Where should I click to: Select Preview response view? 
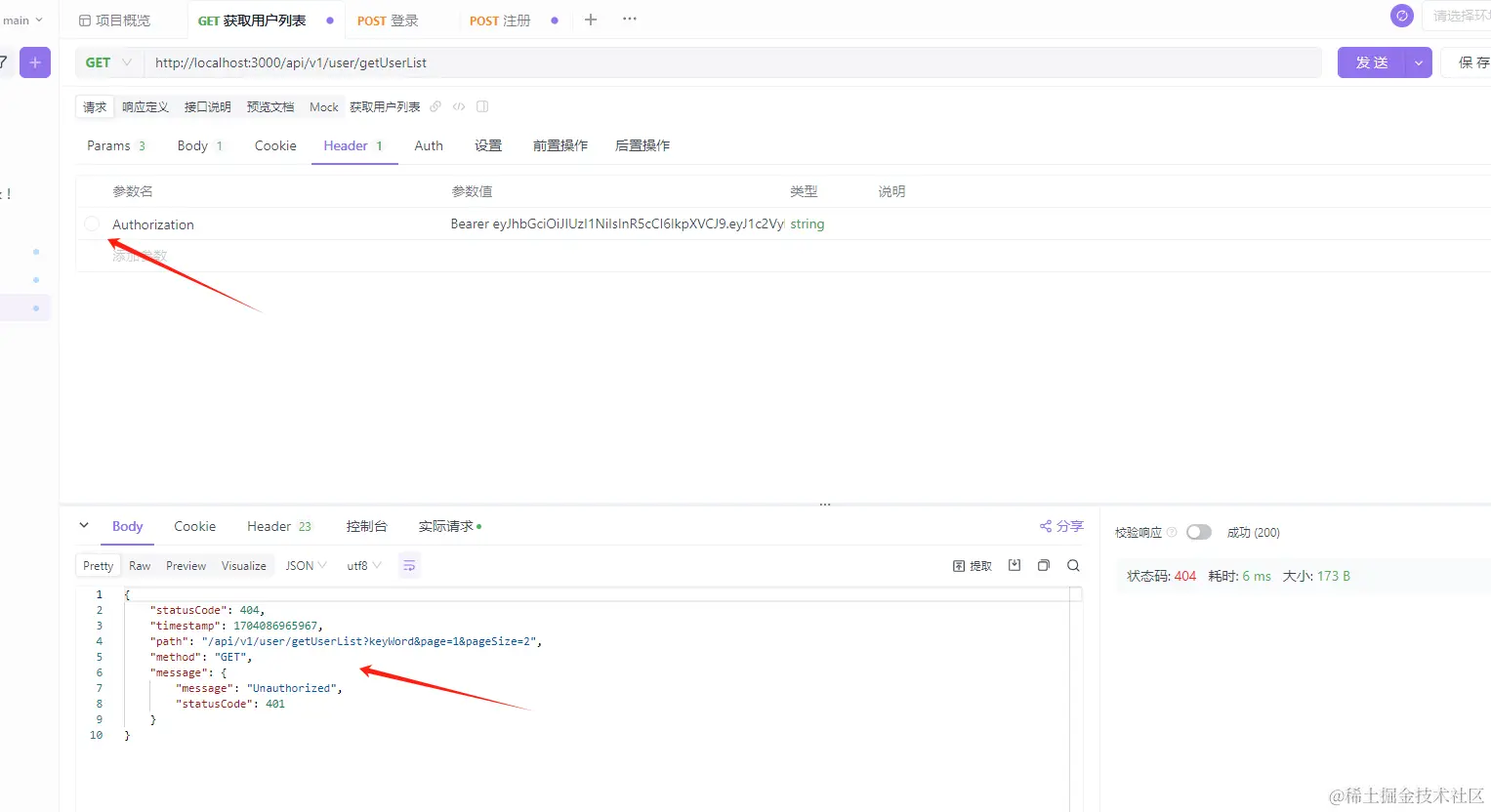coord(186,565)
